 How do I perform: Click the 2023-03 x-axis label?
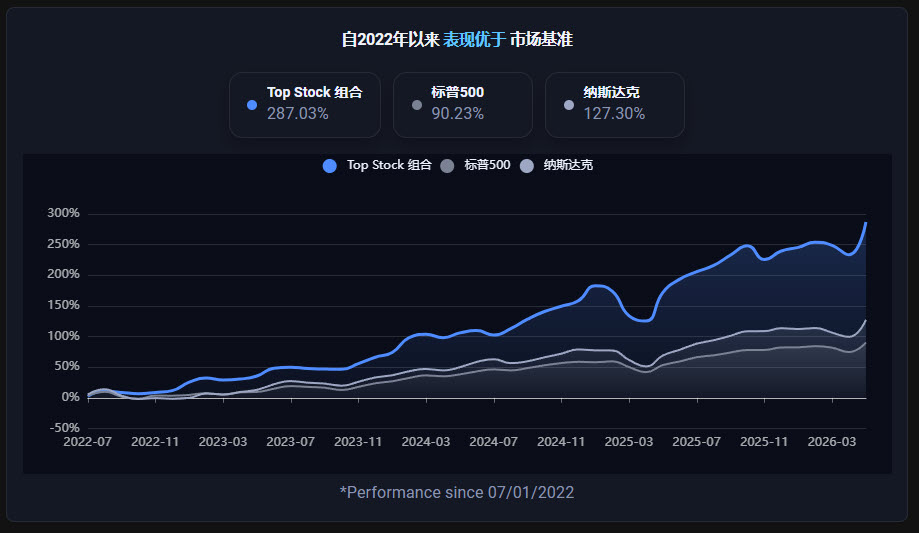coord(223,442)
